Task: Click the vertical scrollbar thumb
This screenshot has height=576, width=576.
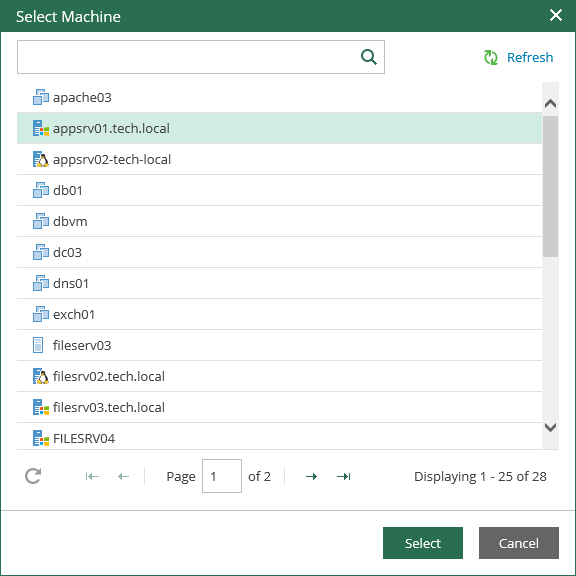Action: click(550, 186)
